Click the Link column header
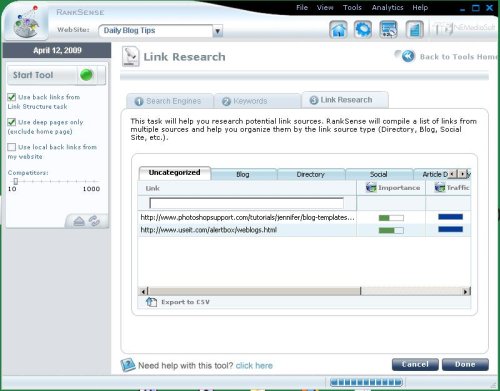Image resolution: width=500 pixels, height=391 pixels. 247,188
